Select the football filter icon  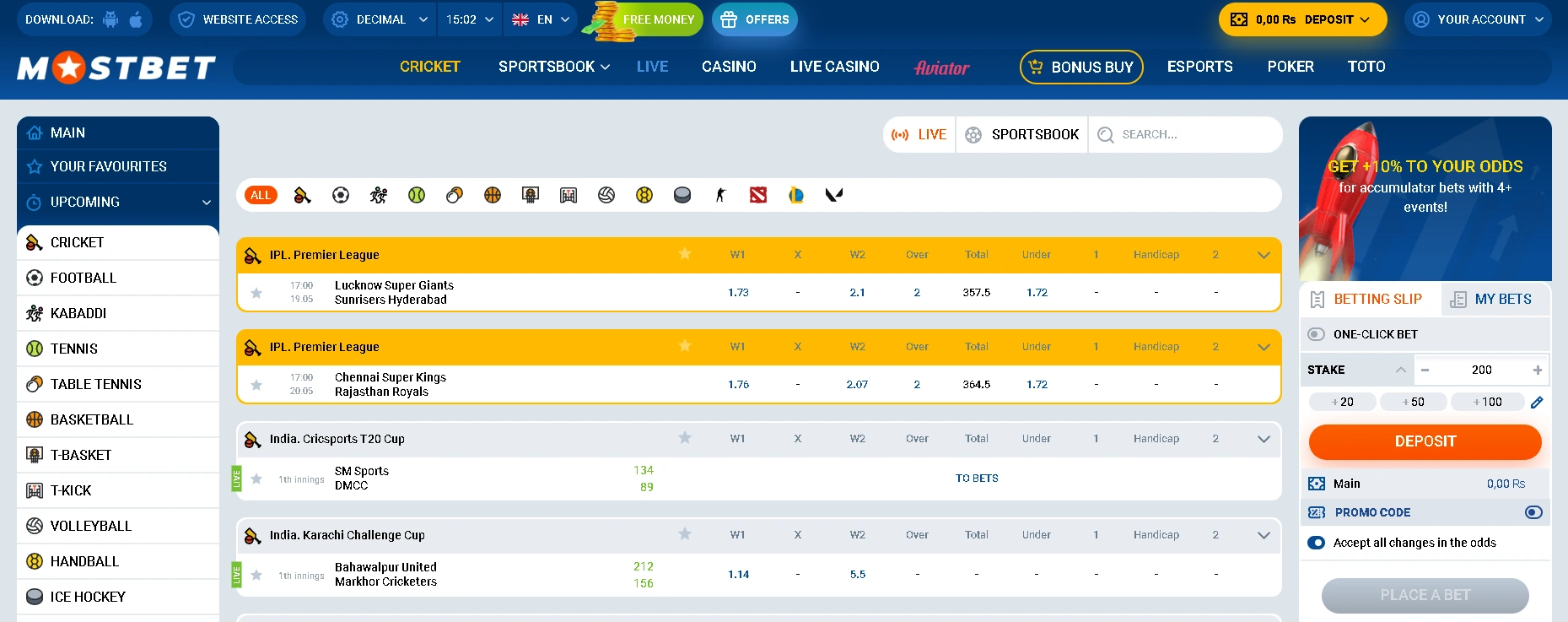pos(341,195)
